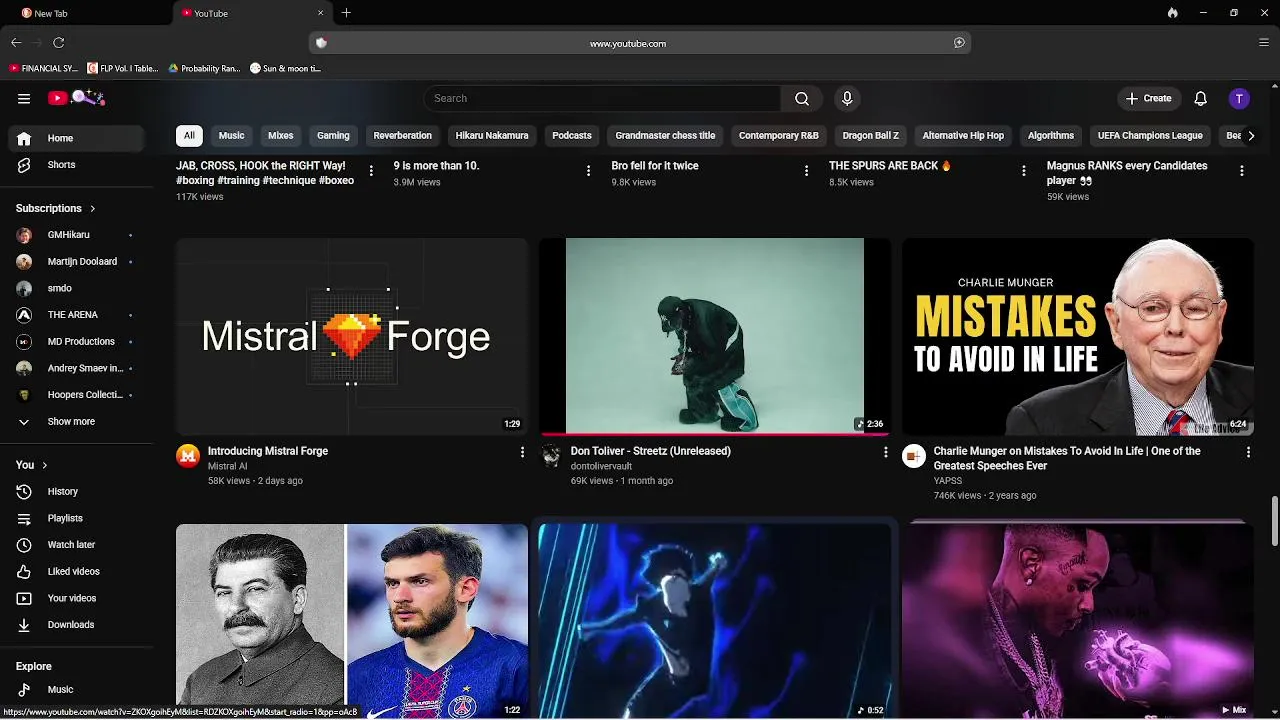This screenshot has width=1280, height=720.
Task: Open options for JAB, CROSS, HOOK short
Action: pyautogui.click(x=371, y=171)
